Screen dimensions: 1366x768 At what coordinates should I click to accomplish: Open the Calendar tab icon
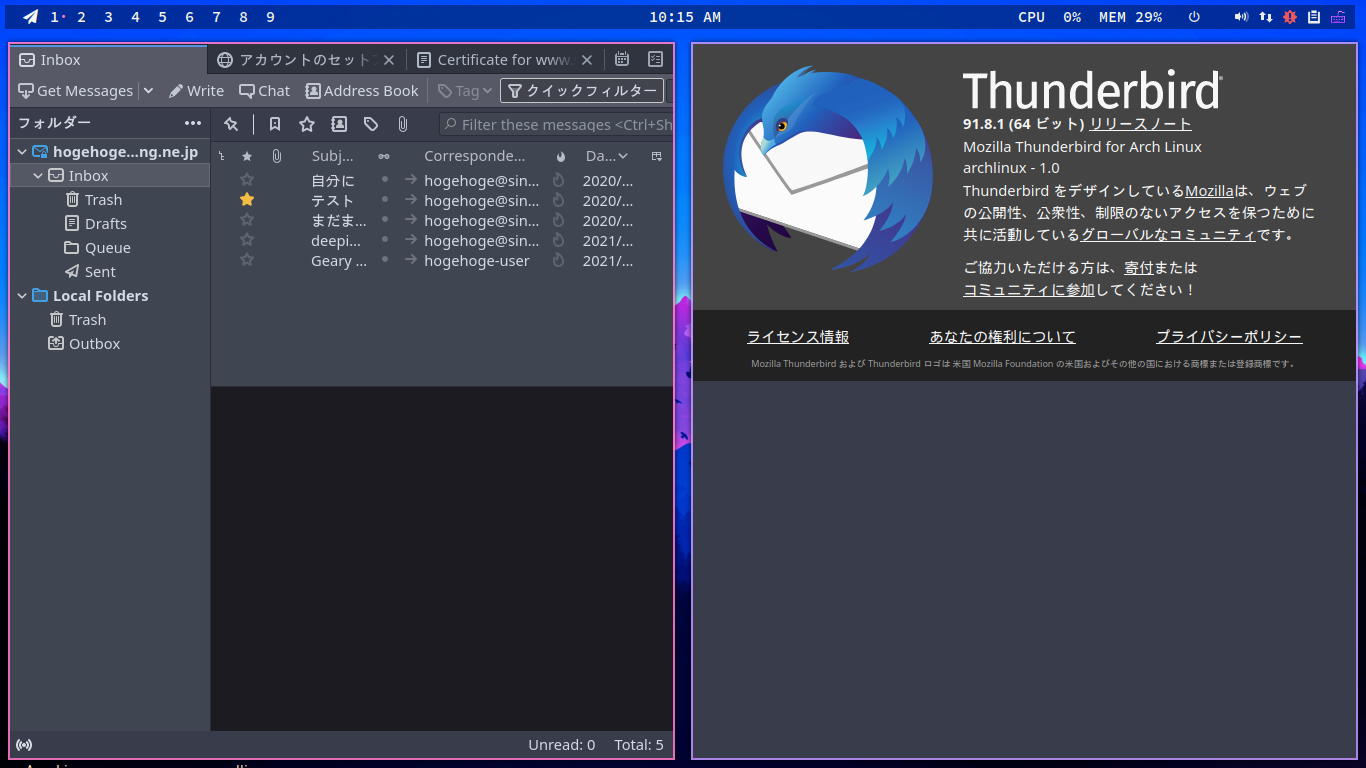tap(622, 60)
